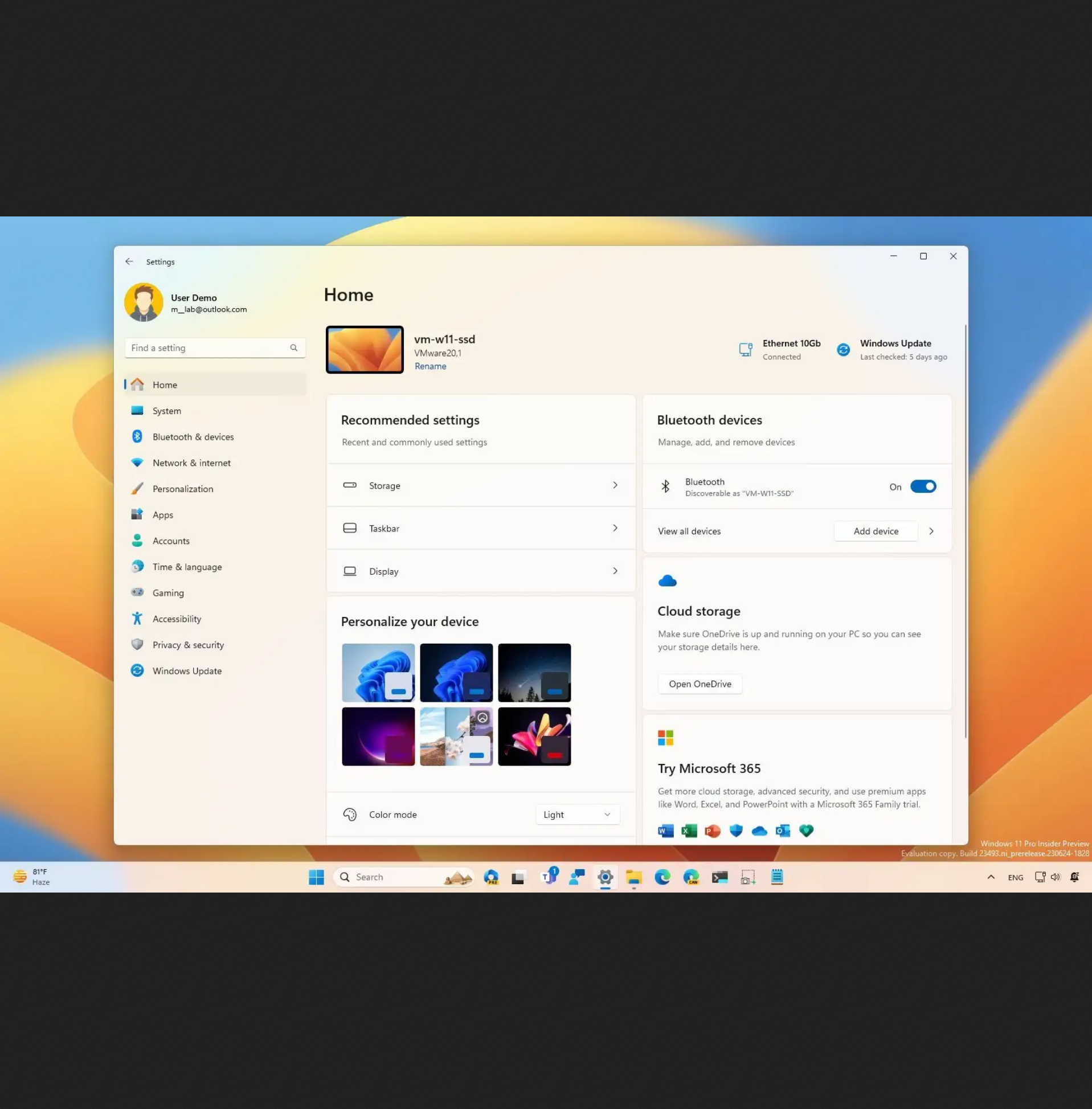The height and width of the screenshot is (1109, 1092).
Task: Open the User Demo profile avatar
Action: point(144,302)
